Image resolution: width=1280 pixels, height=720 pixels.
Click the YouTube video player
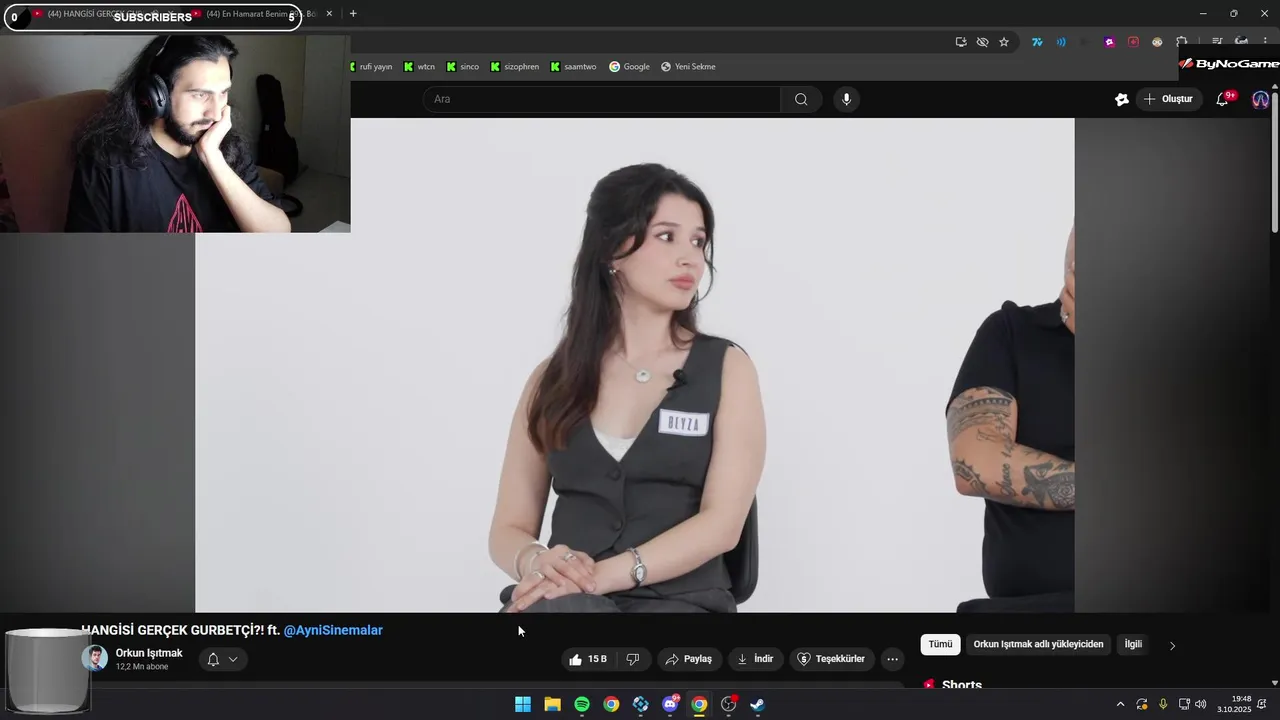[x=635, y=365]
